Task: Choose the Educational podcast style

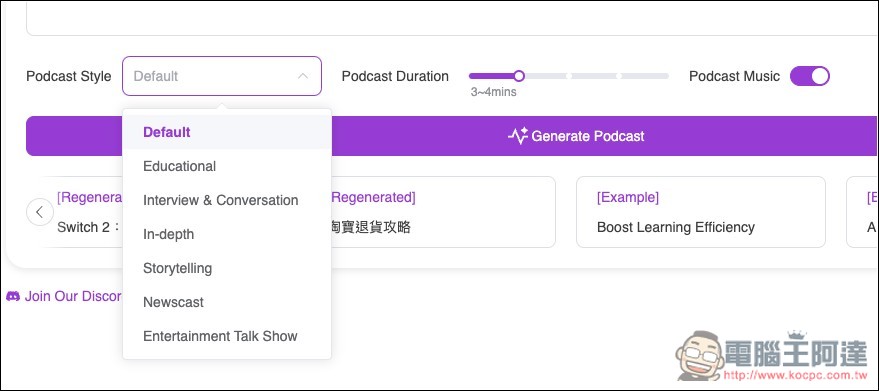Action: [226, 166]
